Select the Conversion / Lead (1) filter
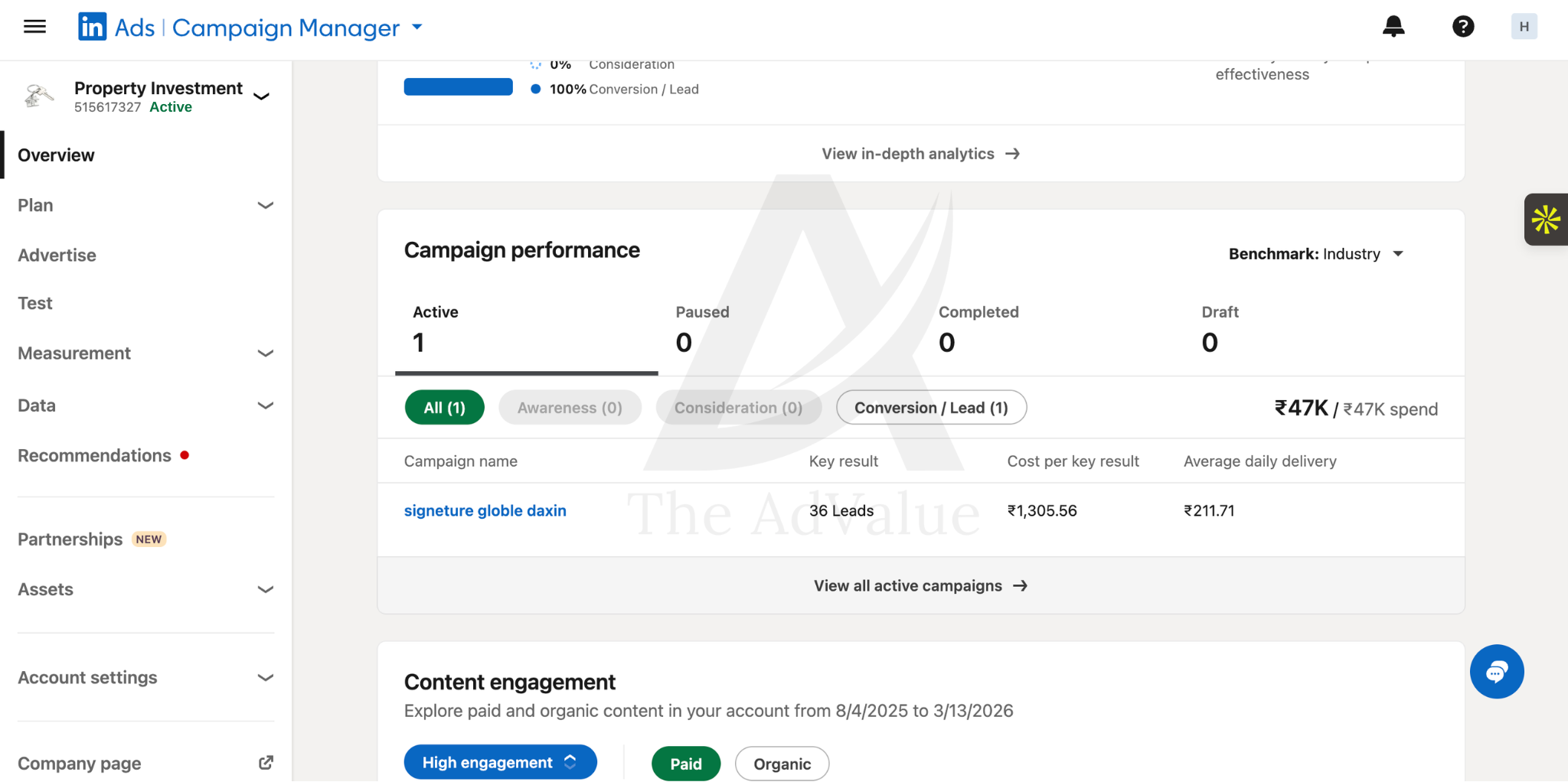Screen dimensions: 1568x782 tap(931, 408)
